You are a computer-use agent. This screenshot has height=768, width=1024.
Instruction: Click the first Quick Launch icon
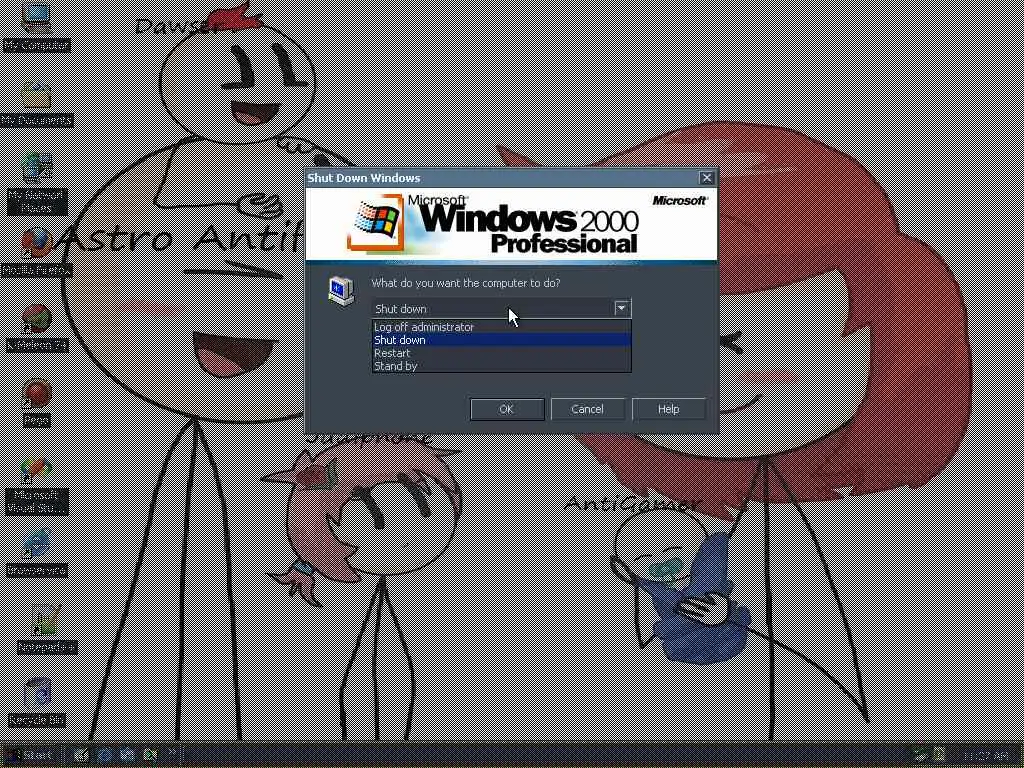(x=81, y=755)
